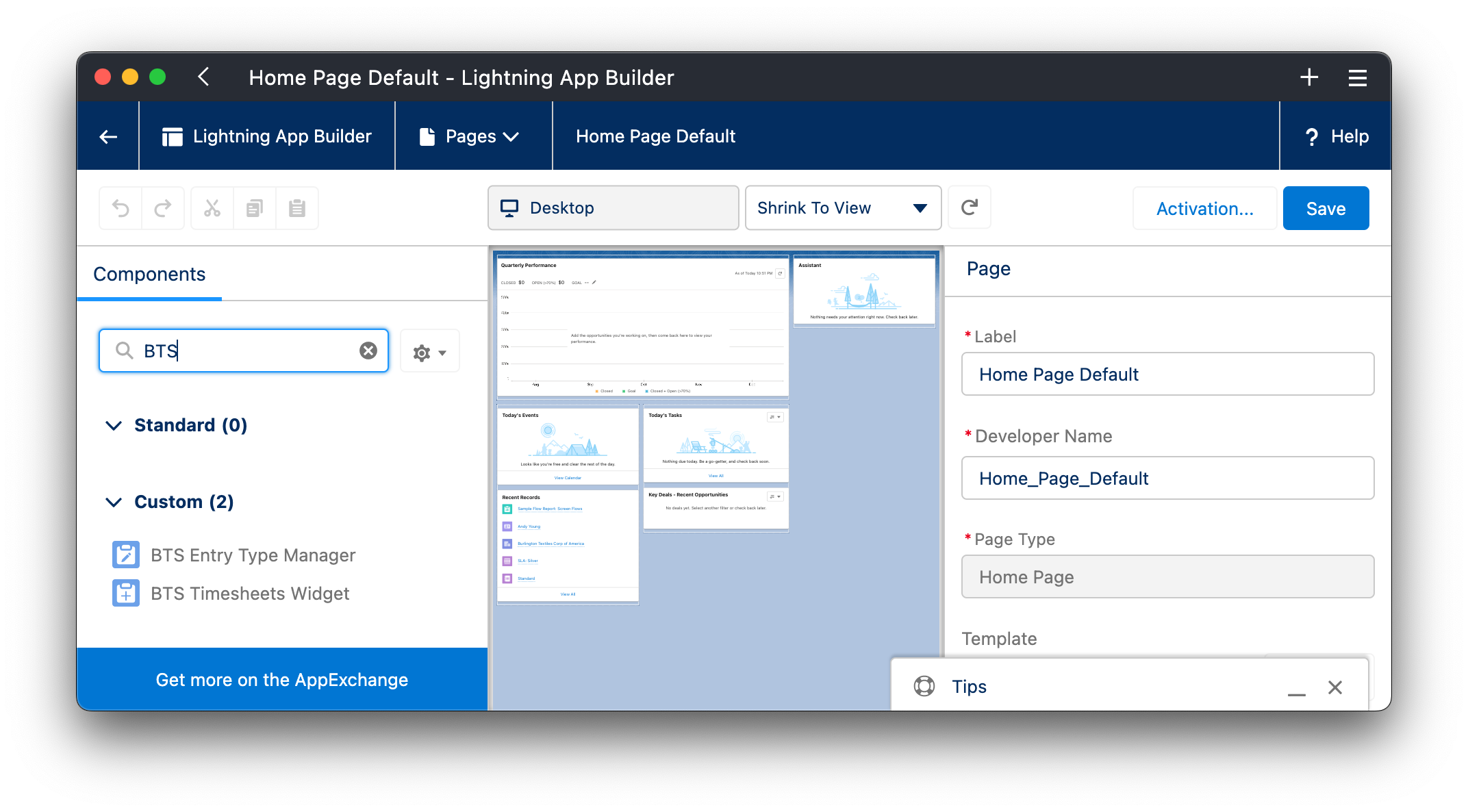Select the Recent Records component on canvas
The height and width of the screenshot is (812, 1468).
click(568, 546)
